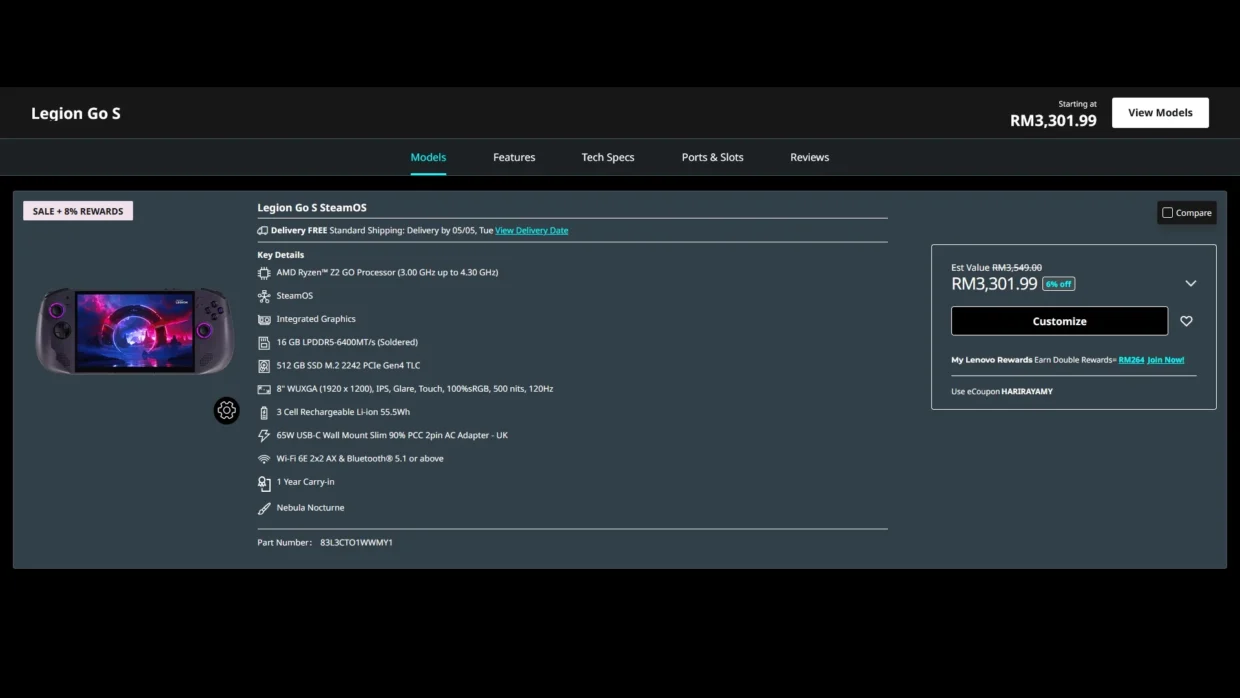The width and height of the screenshot is (1240, 698).
Task: Click the Legion Go S product image
Action: click(x=135, y=330)
